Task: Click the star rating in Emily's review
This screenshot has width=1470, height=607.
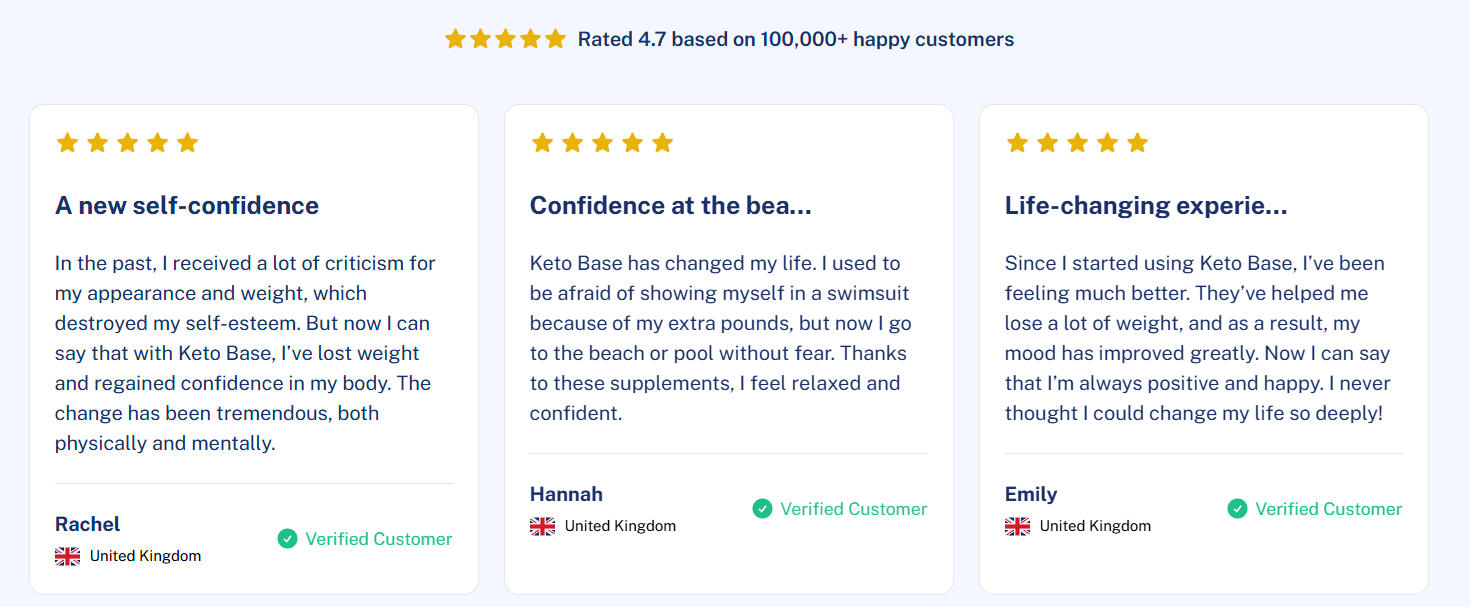Action: [1077, 143]
